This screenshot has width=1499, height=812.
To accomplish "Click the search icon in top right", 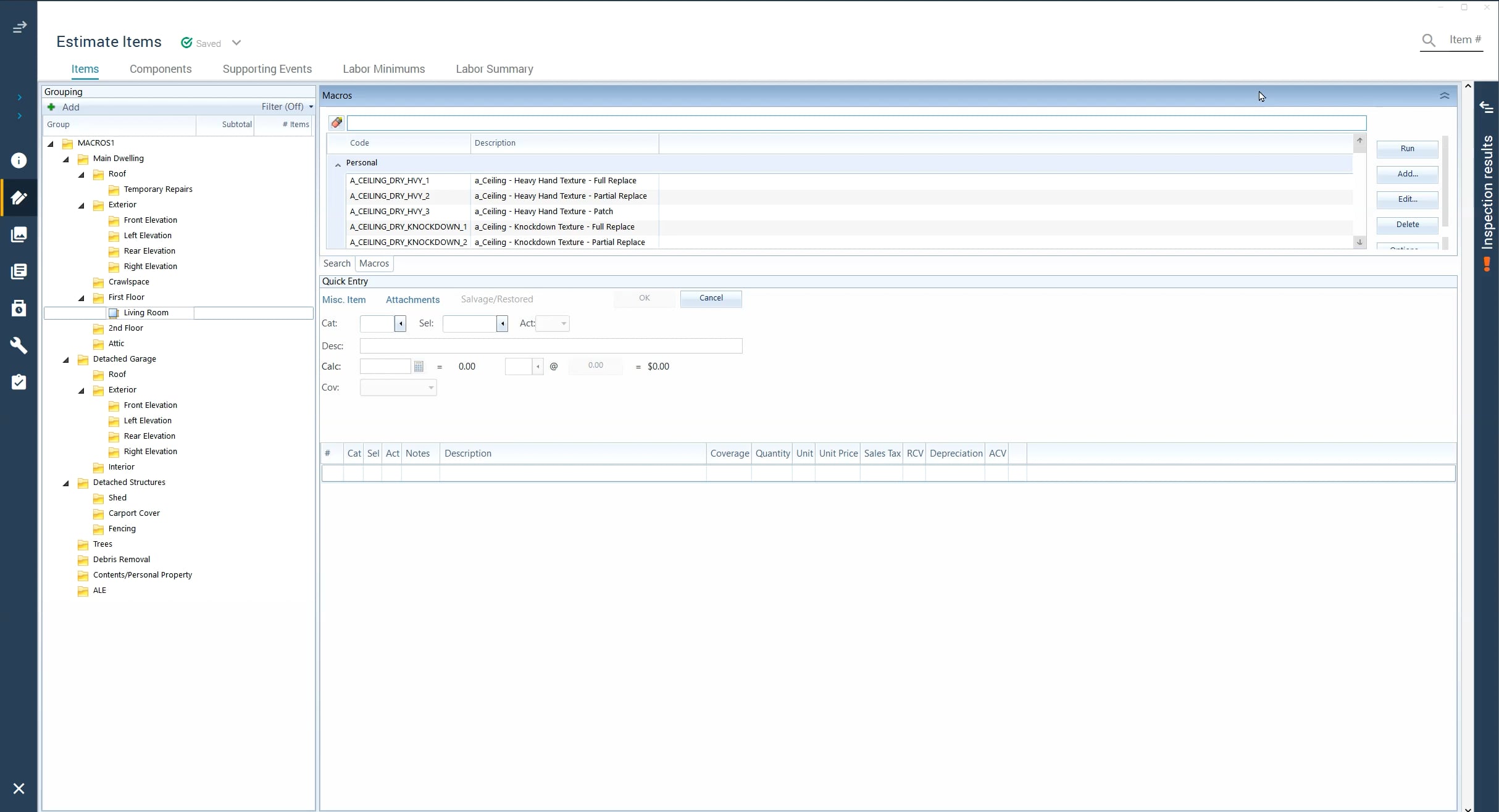I will click(1428, 40).
